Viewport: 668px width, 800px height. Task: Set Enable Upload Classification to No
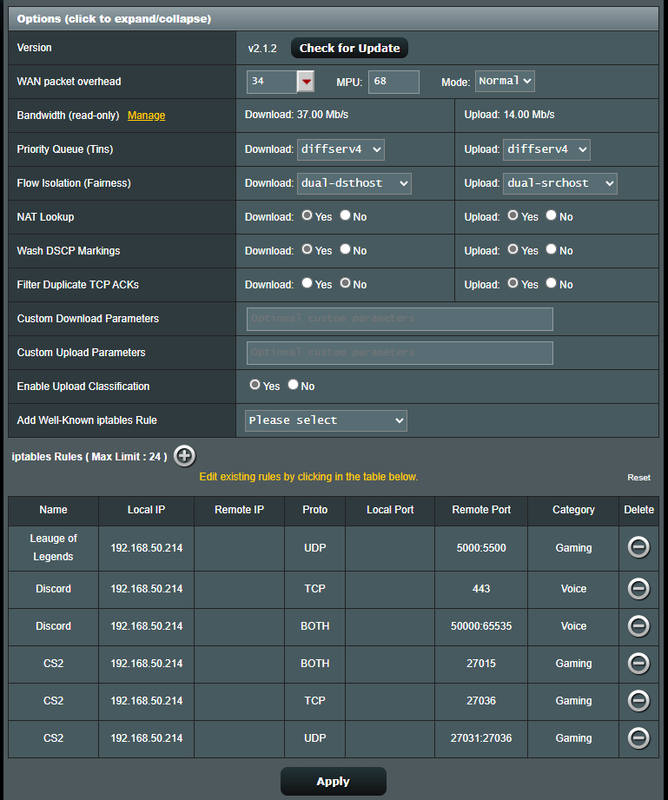293,385
